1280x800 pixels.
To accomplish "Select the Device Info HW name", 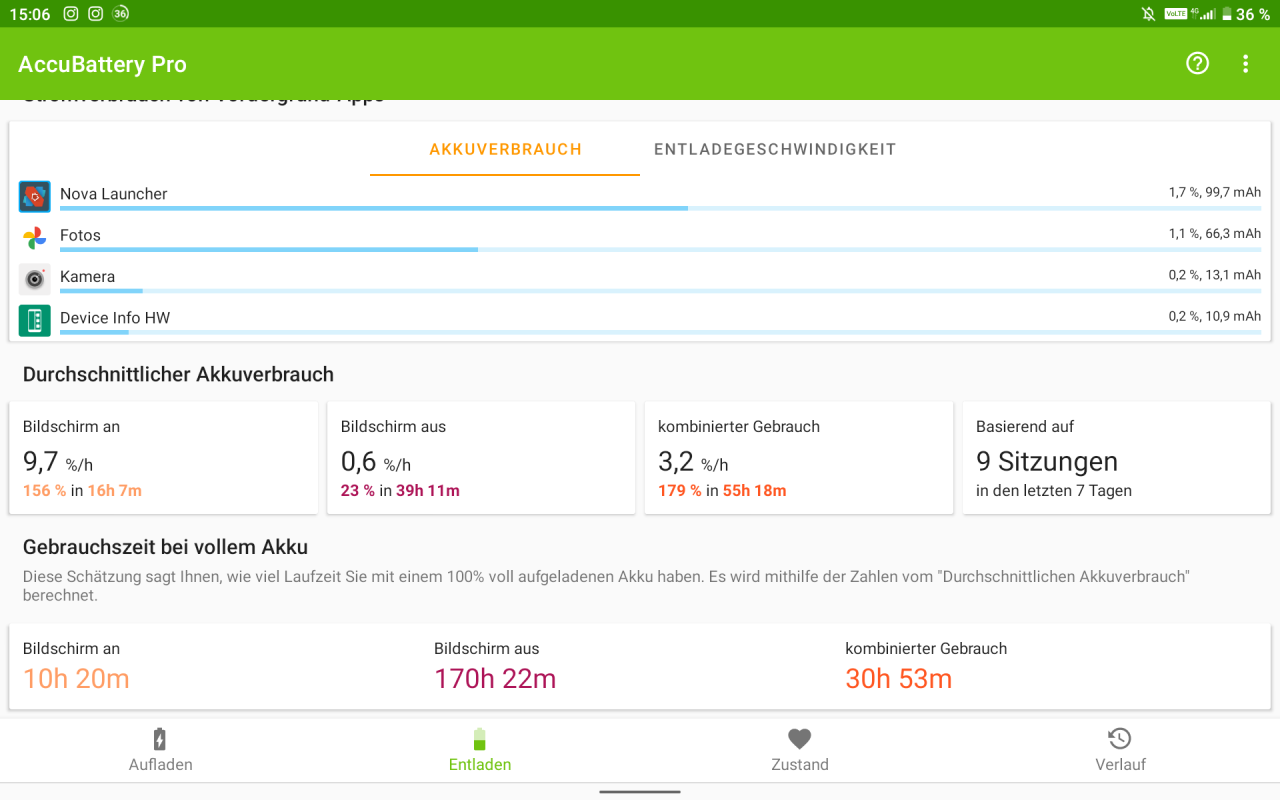I will pyautogui.click(x=115, y=318).
